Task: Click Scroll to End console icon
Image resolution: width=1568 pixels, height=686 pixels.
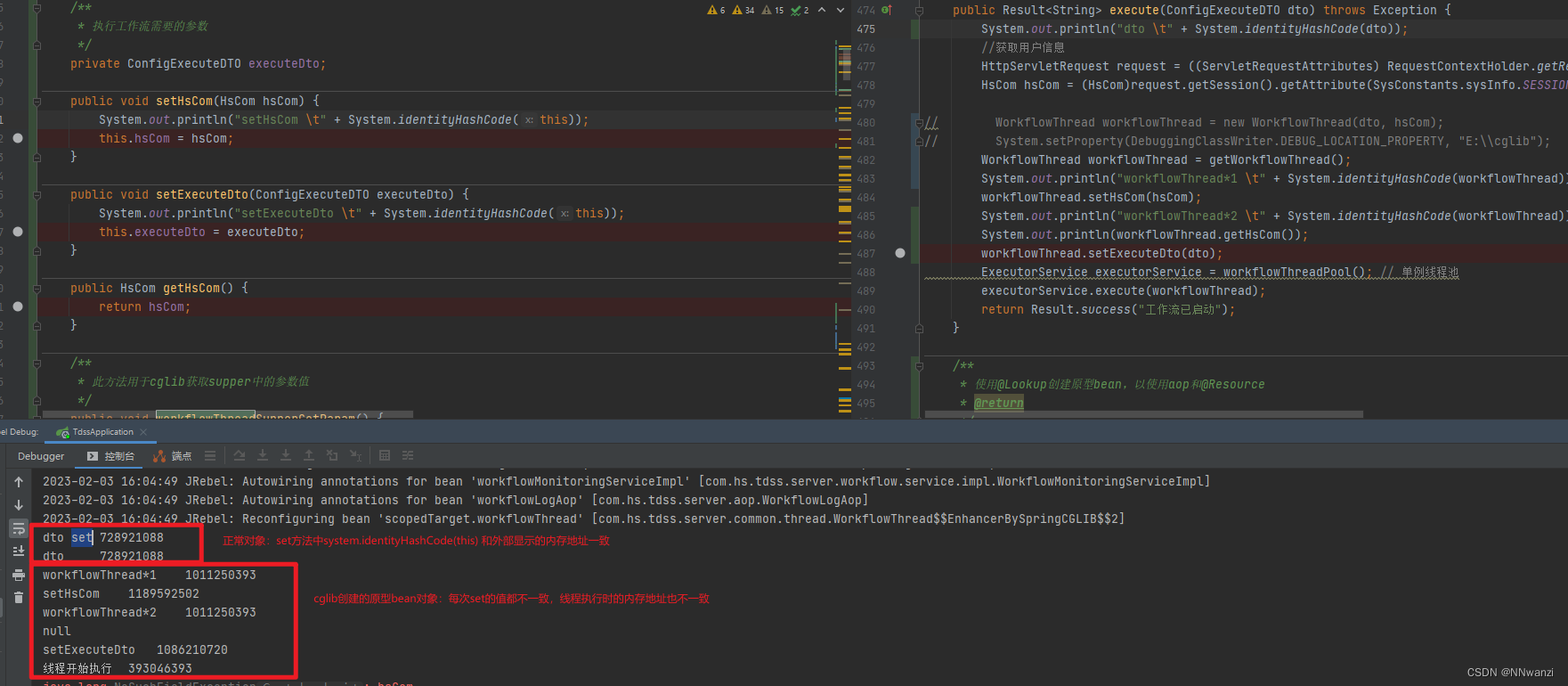Action: click(x=19, y=551)
